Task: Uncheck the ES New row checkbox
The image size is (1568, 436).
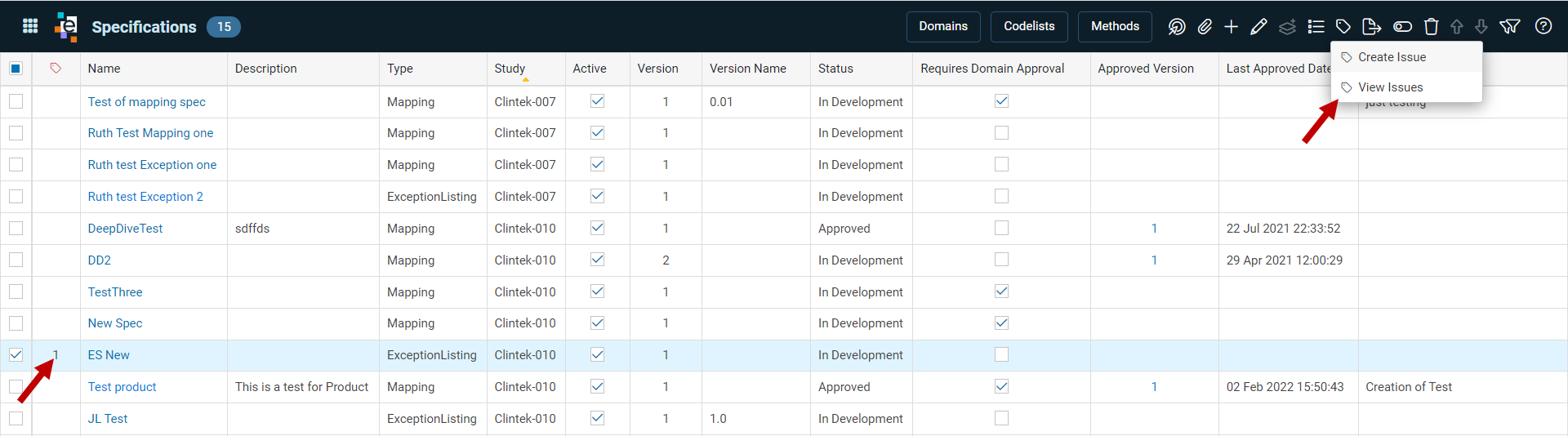Action: tap(16, 355)
